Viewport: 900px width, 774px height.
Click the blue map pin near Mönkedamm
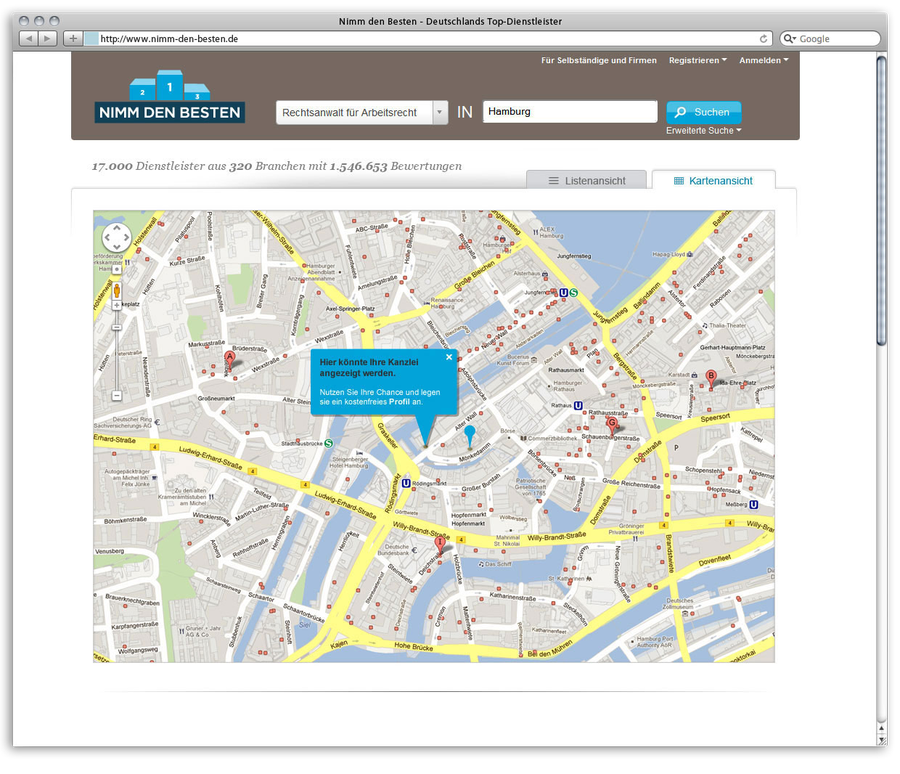click(470, 436)
